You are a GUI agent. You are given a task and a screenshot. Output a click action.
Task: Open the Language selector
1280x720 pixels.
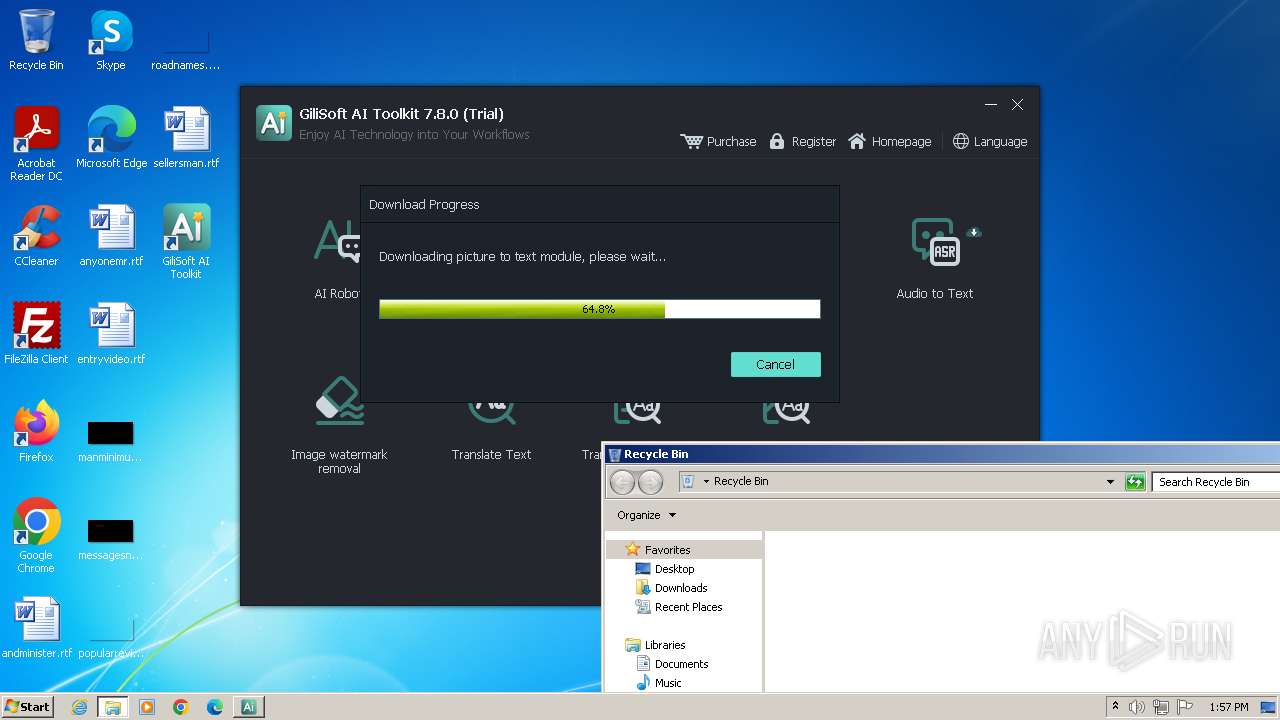click(x=989, y=141)
